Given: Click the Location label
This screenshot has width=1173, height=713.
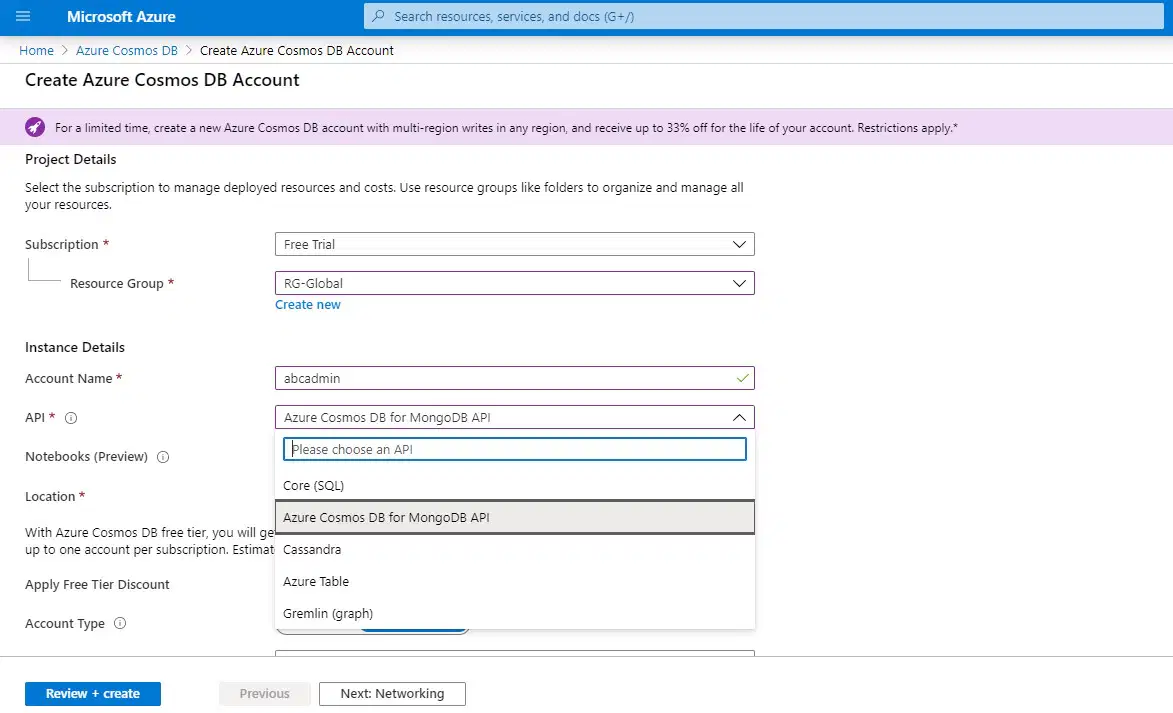Looking at the screenshot, I should tap(50, 496).
